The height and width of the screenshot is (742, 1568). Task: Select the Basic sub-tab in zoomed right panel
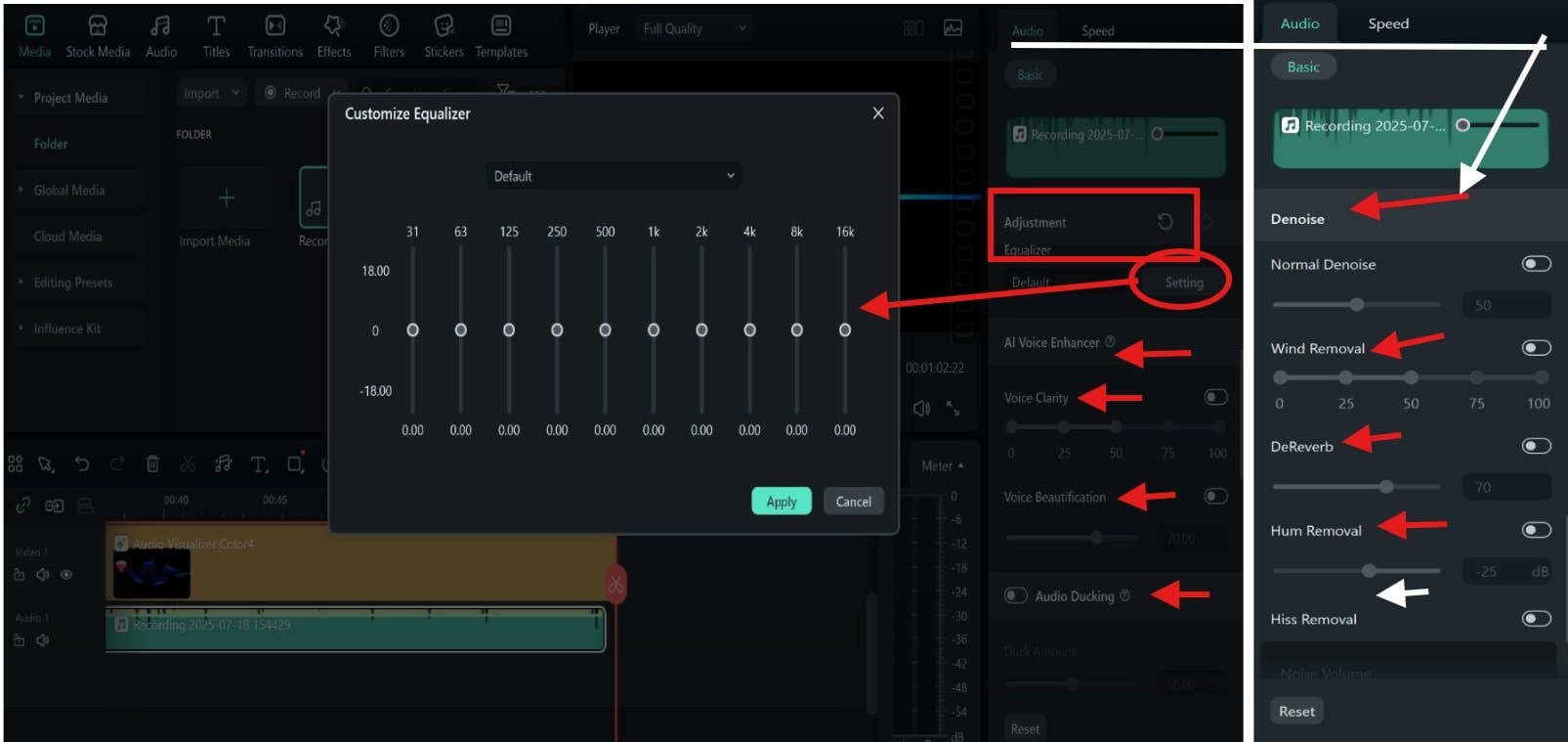click(x=1303, y=66)
